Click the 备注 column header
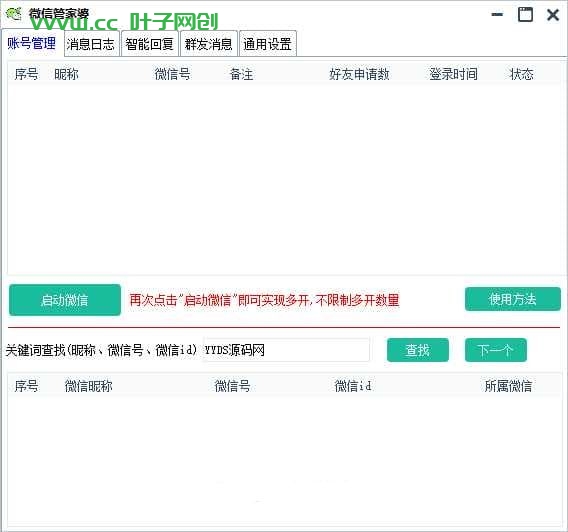 [x=241, y=74]
